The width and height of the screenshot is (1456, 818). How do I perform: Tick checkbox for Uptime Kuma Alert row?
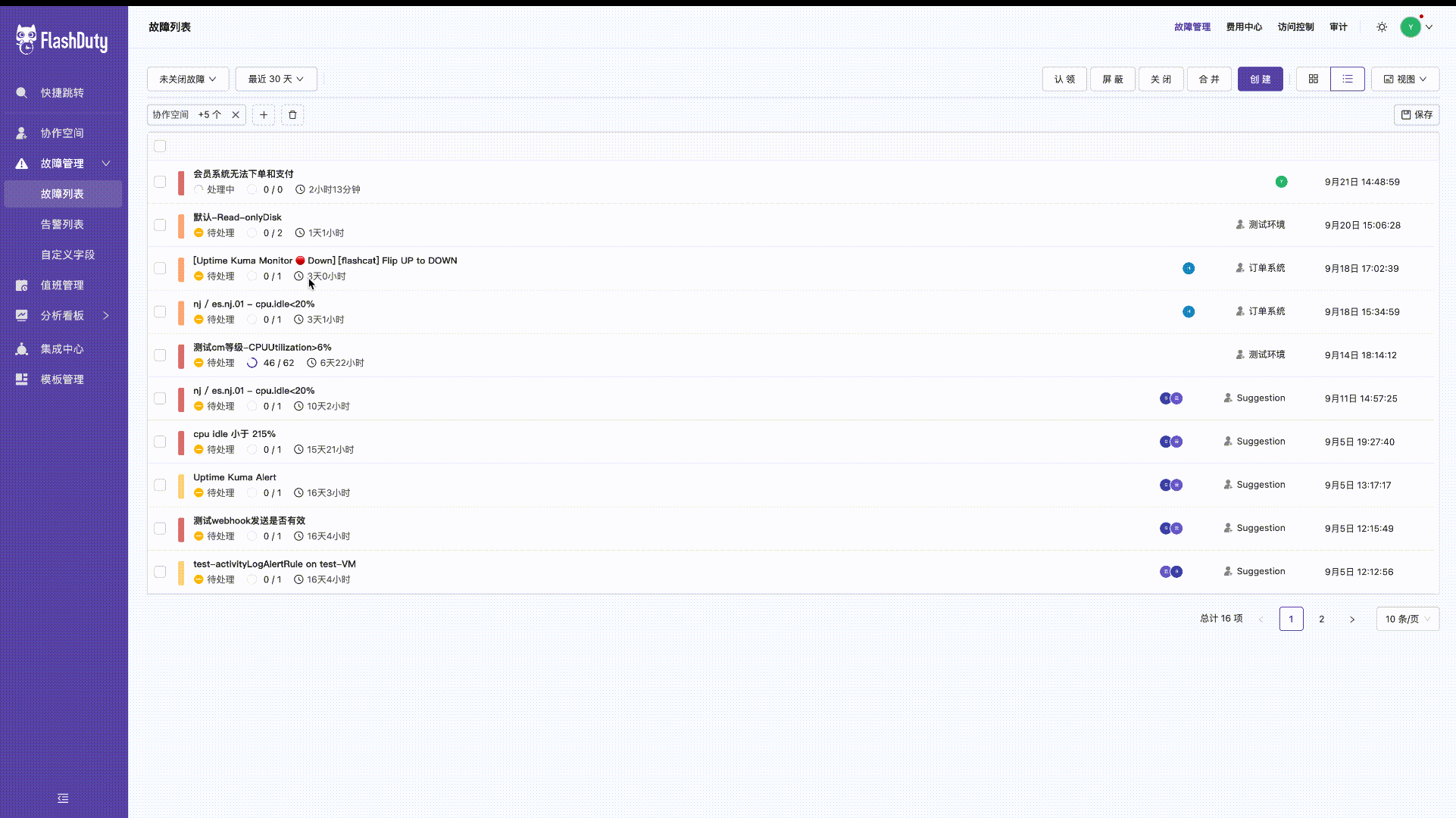pyautogui.click(x=160, y=485)
